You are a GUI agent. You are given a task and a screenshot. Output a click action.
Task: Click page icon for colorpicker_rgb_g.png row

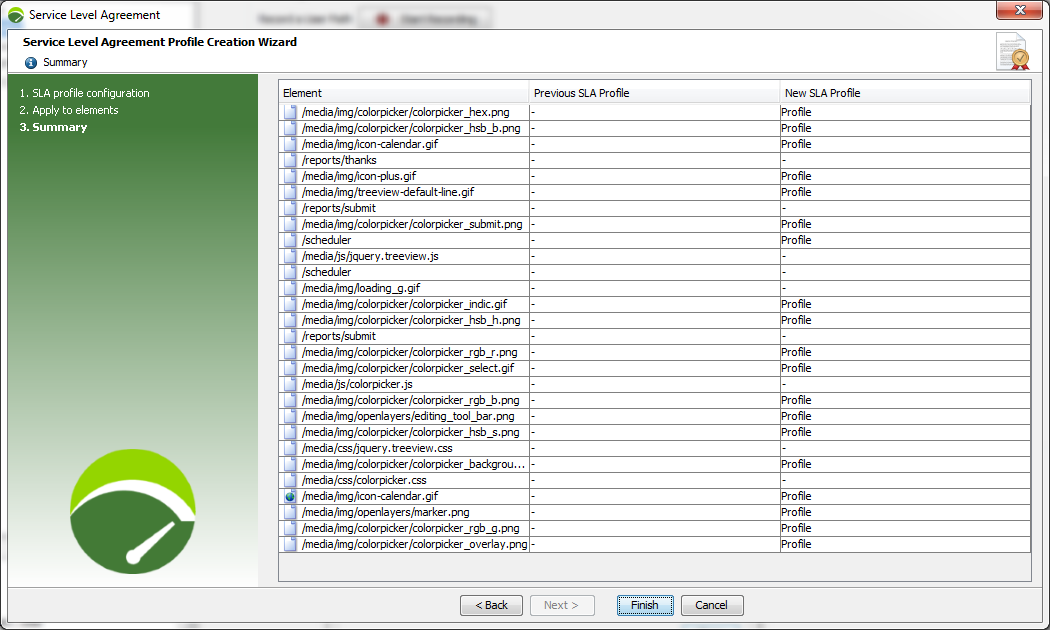(x=290, y=528)
